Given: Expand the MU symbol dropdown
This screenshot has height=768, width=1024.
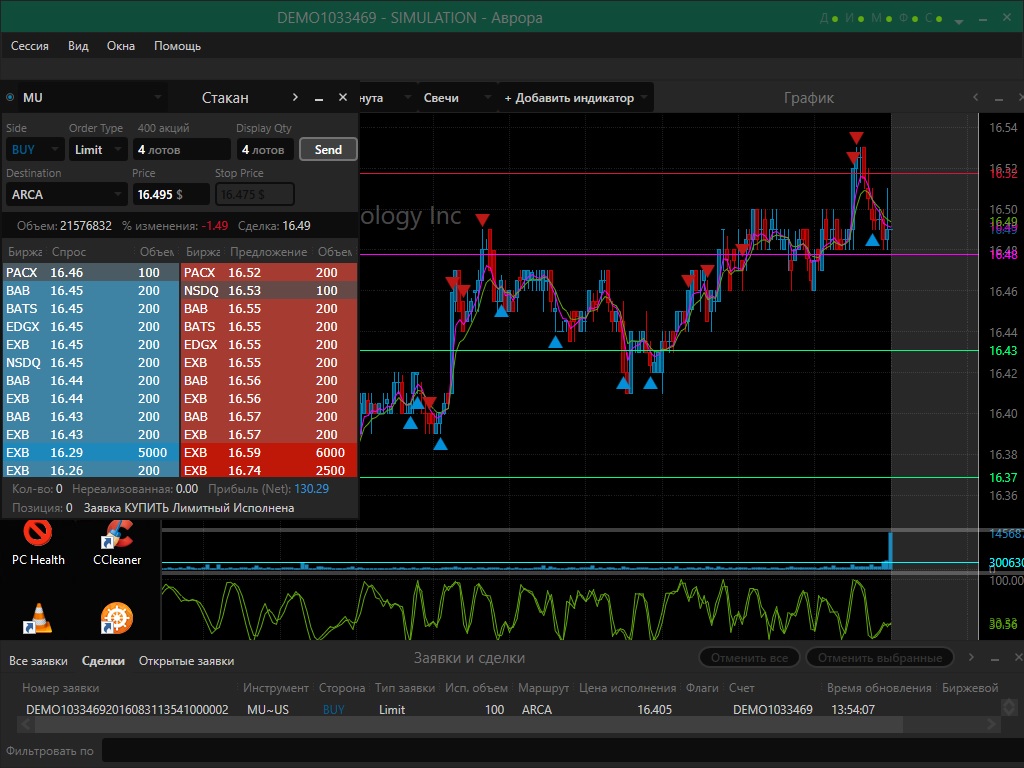Looking at the screenshot, I should pyautogui.click(x=157, y=97).
